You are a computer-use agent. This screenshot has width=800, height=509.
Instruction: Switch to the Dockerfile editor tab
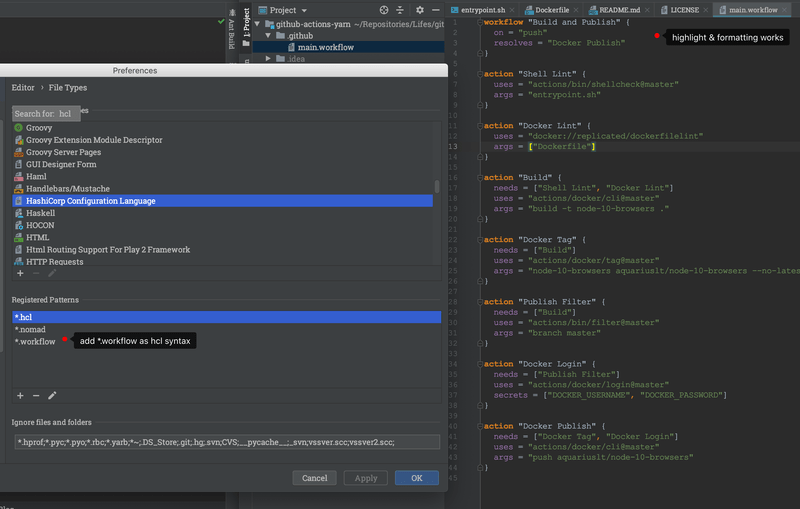551,9
